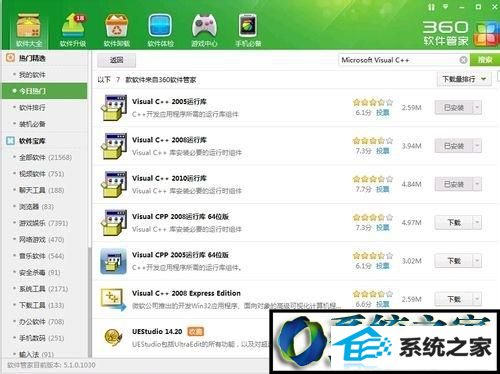Expand arrow beside 下载 for Visual CPP 2005 64位版

coord(477,261)
